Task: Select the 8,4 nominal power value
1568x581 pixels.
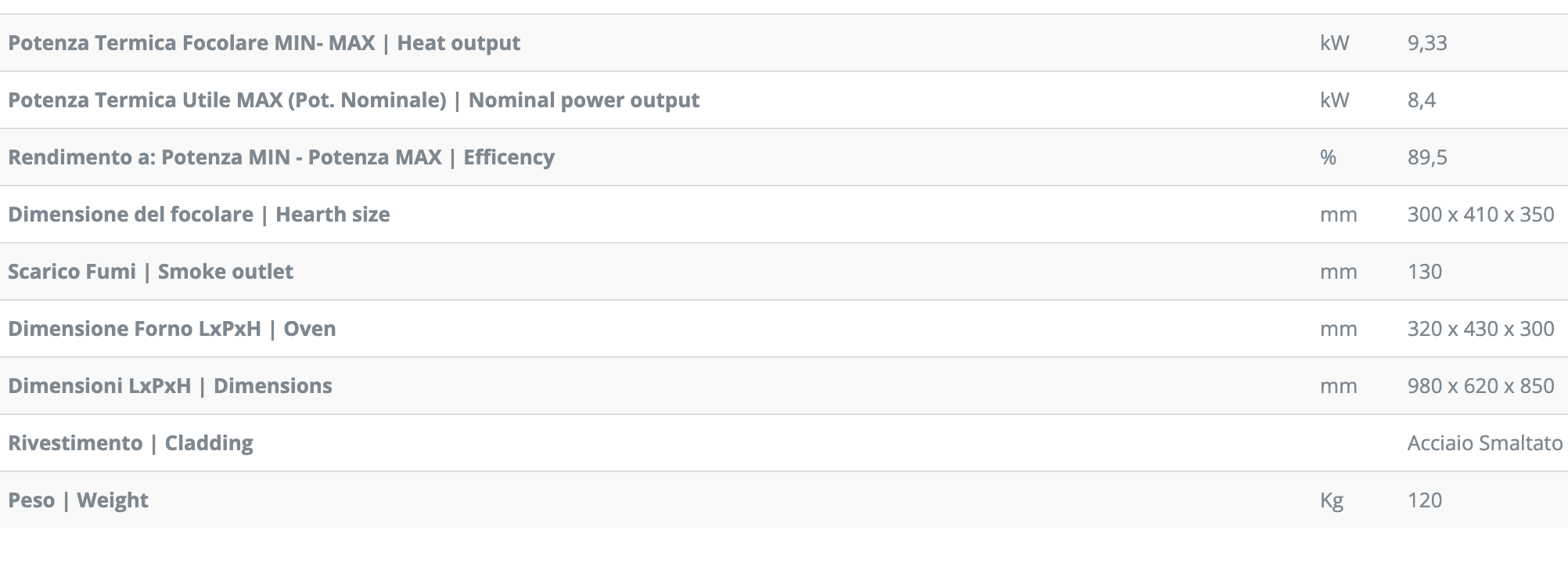Action: 1422,100
